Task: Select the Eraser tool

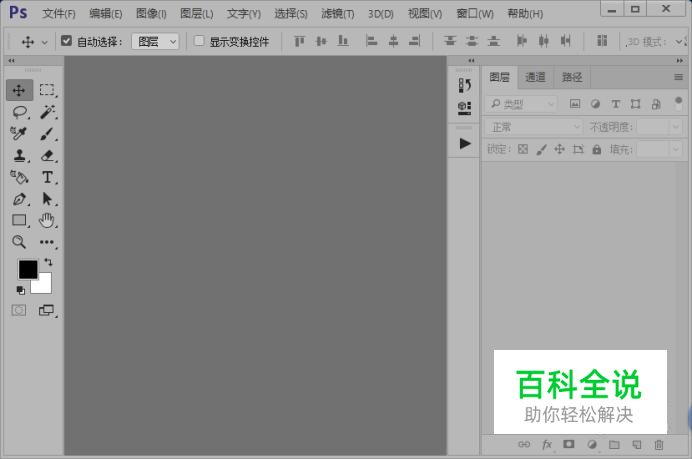Action: [x=47, y=155]
